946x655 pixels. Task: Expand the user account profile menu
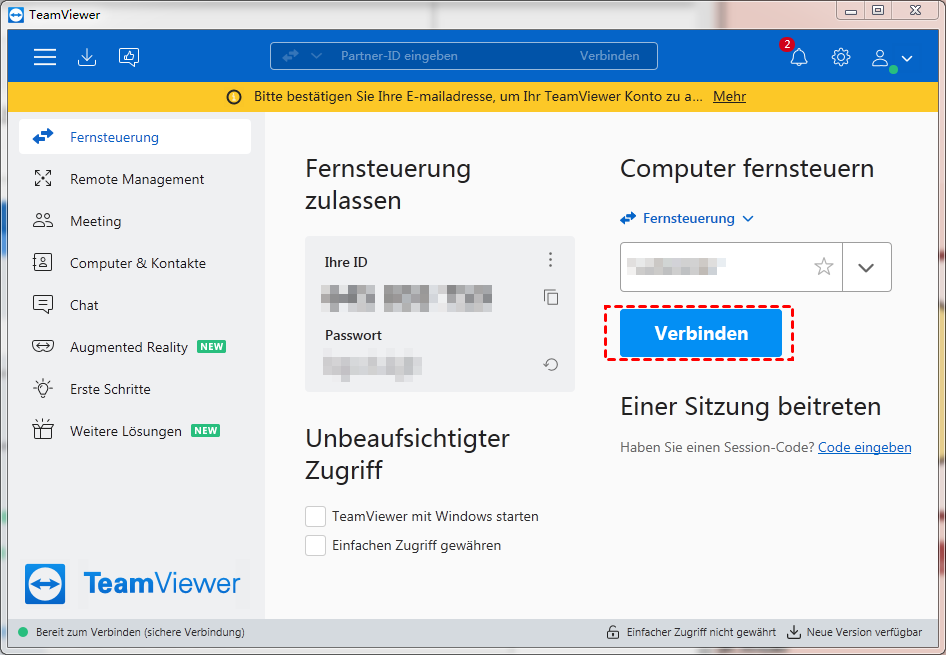pos(892,58)
